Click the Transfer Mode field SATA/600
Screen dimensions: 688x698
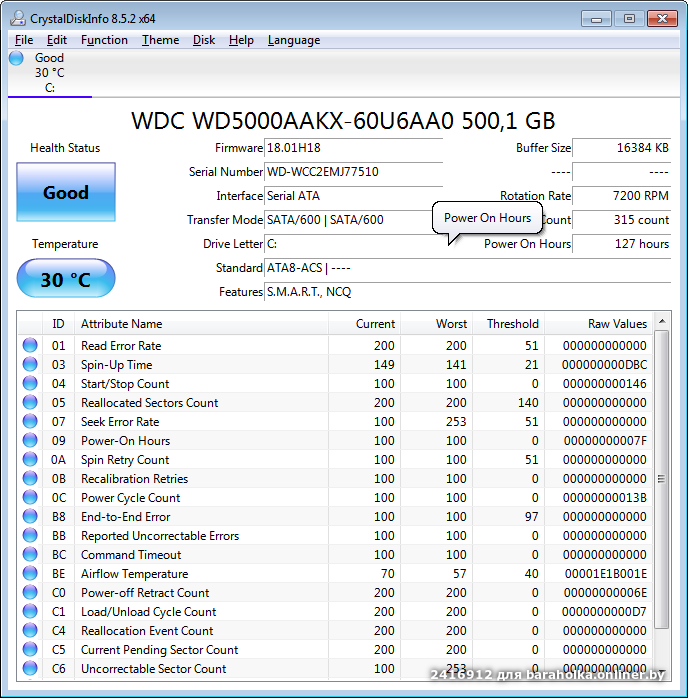coord(353,220)
